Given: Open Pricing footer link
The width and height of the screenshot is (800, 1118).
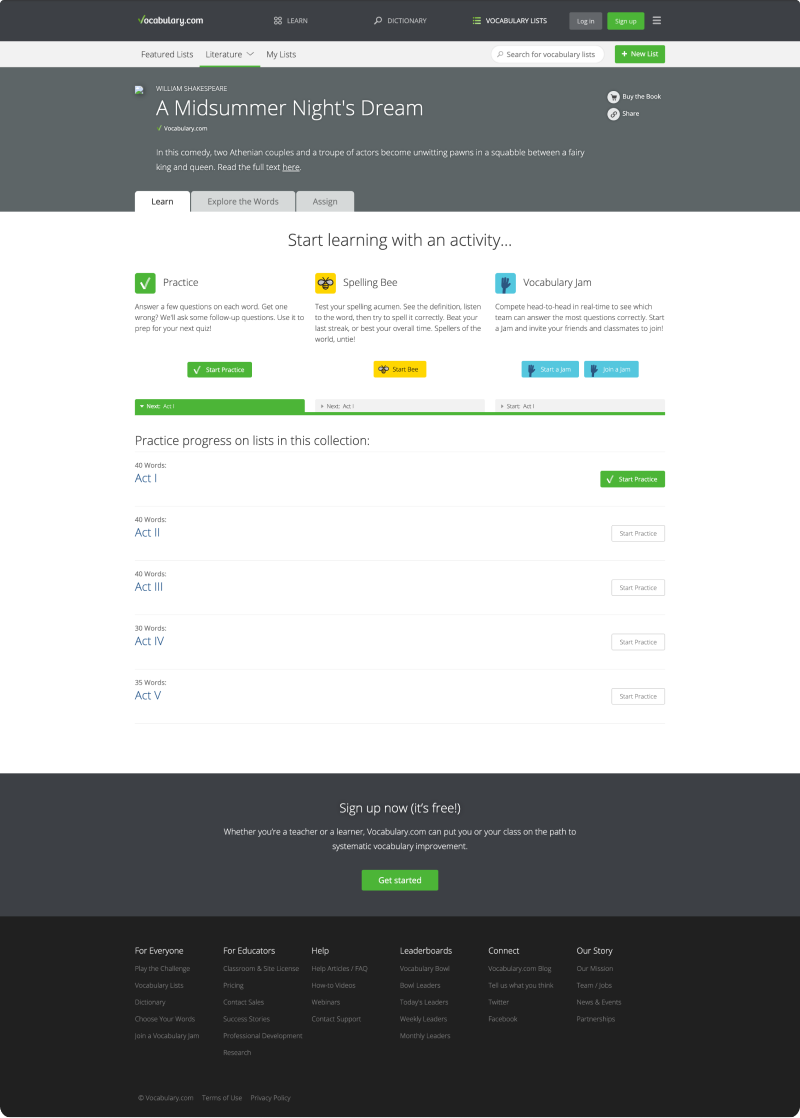Looking at the screenshot, I should pos(233,985).
